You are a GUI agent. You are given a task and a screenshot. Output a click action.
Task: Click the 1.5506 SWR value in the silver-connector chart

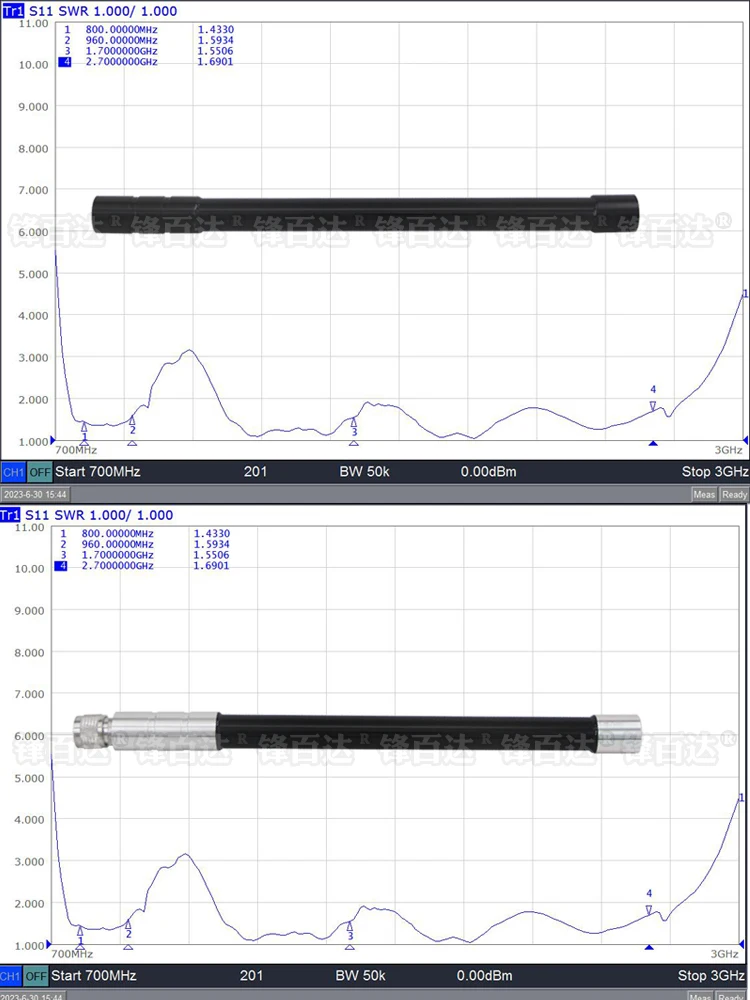point(212,555)
